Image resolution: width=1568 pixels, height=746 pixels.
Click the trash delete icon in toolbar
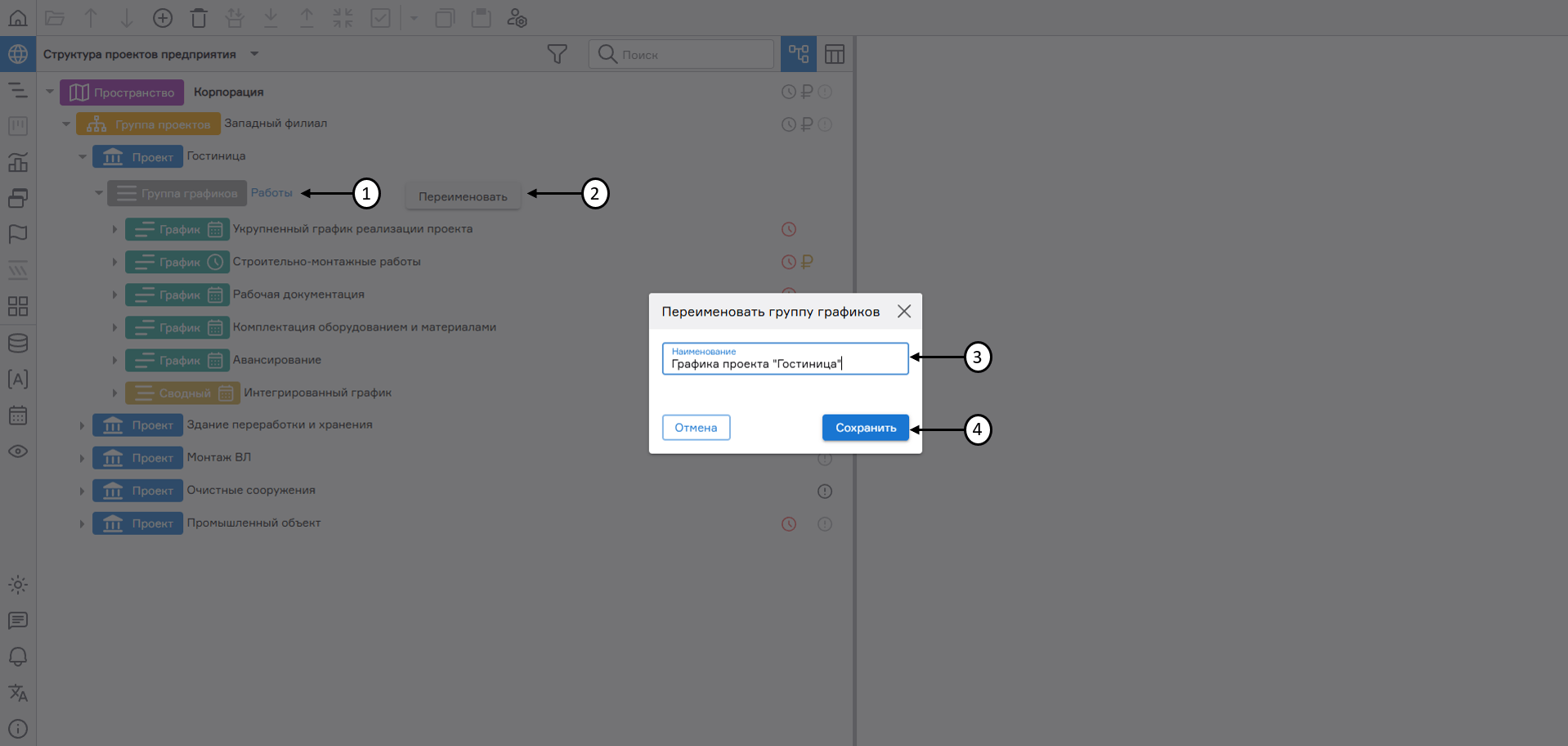pyautogui.click(x=199, y=18)
